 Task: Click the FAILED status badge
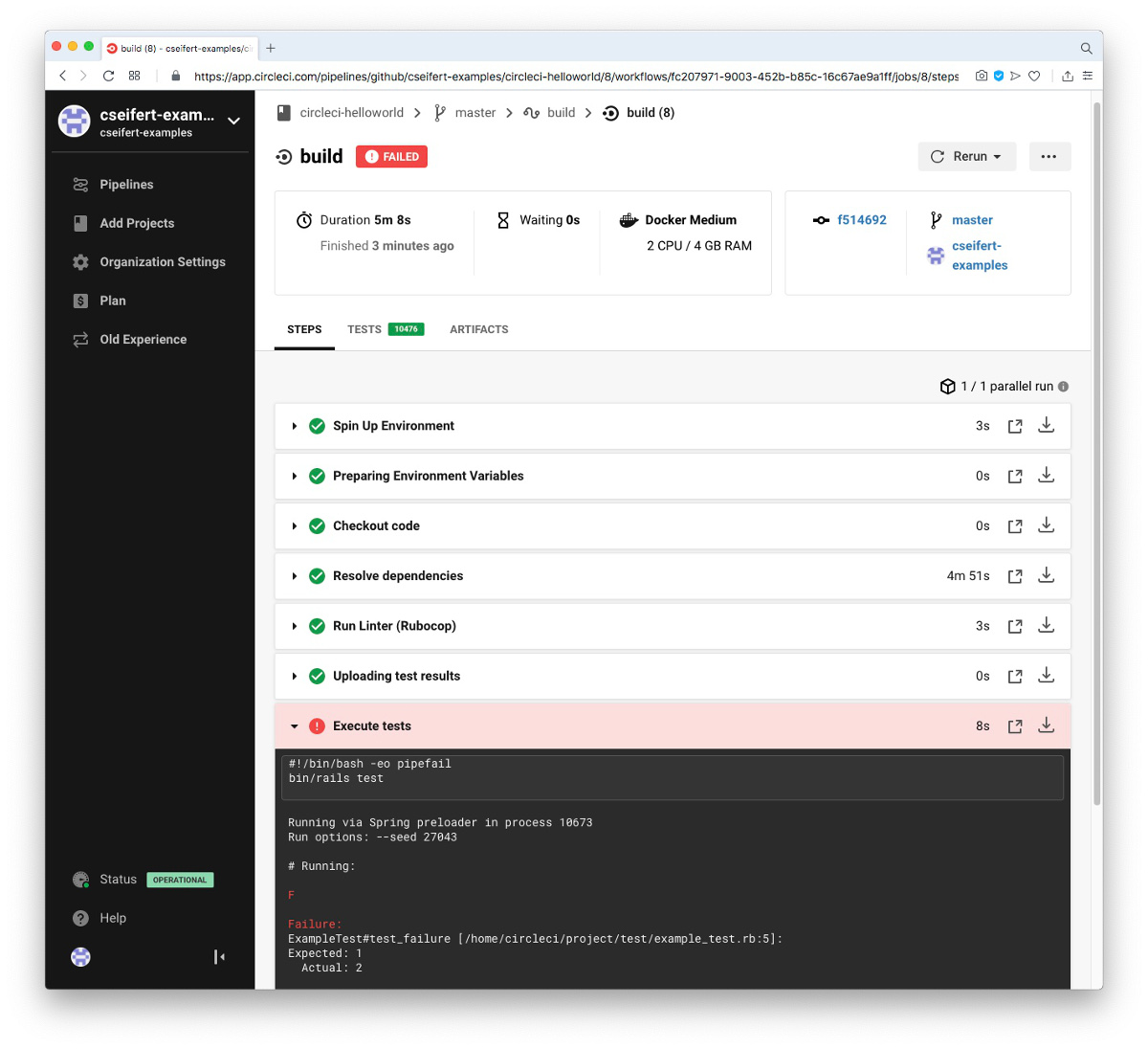[391, 157]
